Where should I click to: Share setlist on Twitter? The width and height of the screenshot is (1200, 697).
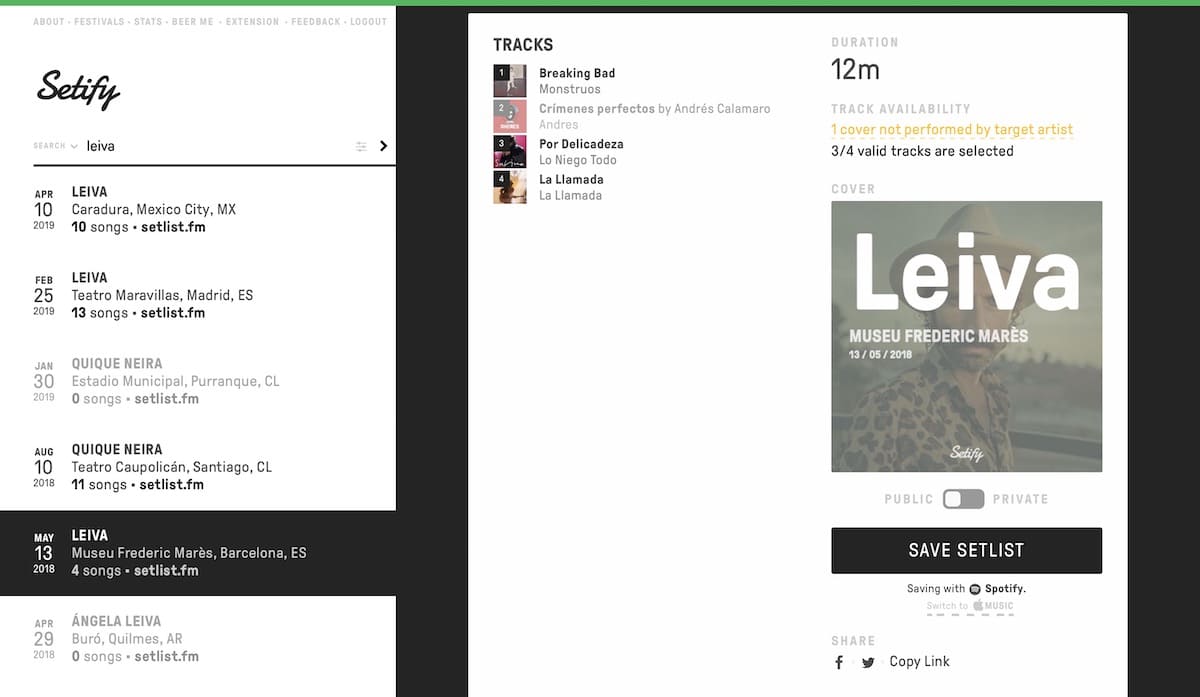[868, 663]
